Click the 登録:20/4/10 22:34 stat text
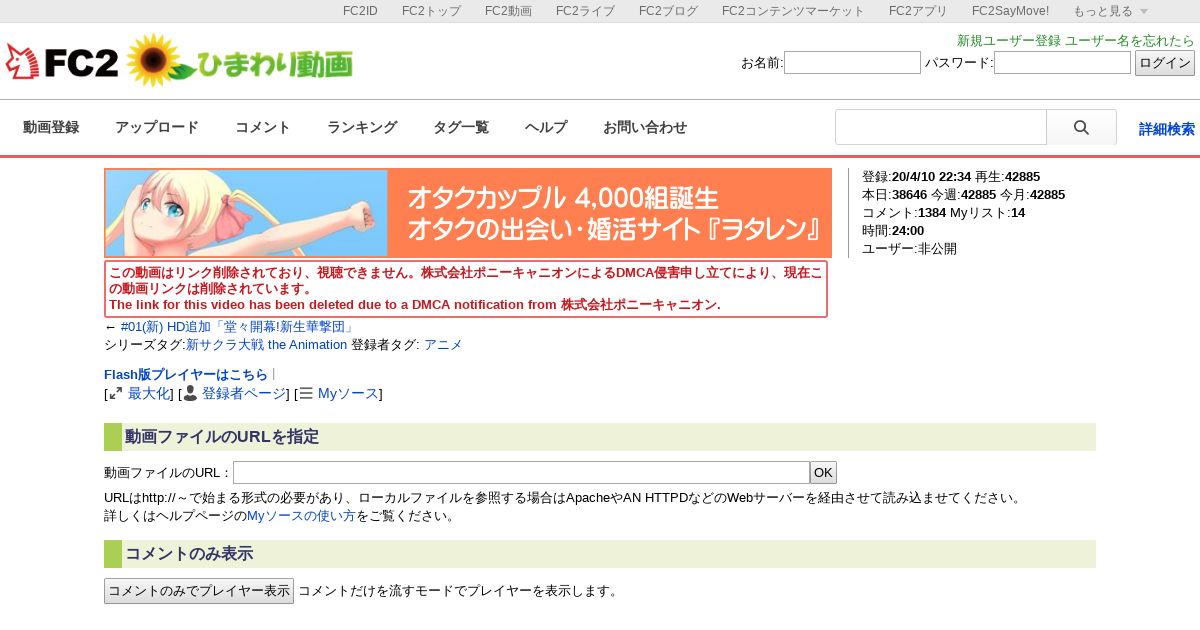The width and height of the screenshot is (1200, 630). (916, 177)
